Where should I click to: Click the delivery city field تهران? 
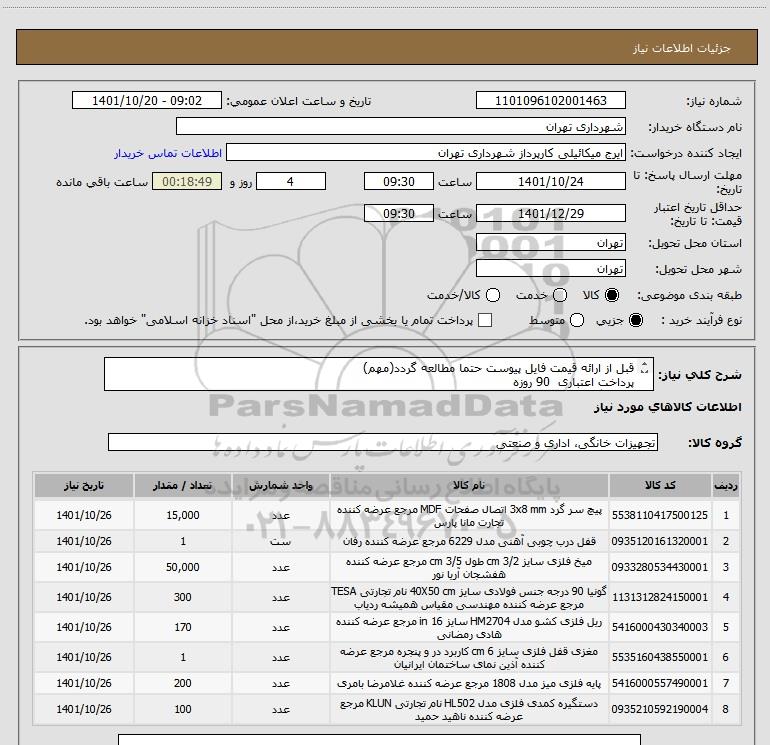[x=550, y=269]
